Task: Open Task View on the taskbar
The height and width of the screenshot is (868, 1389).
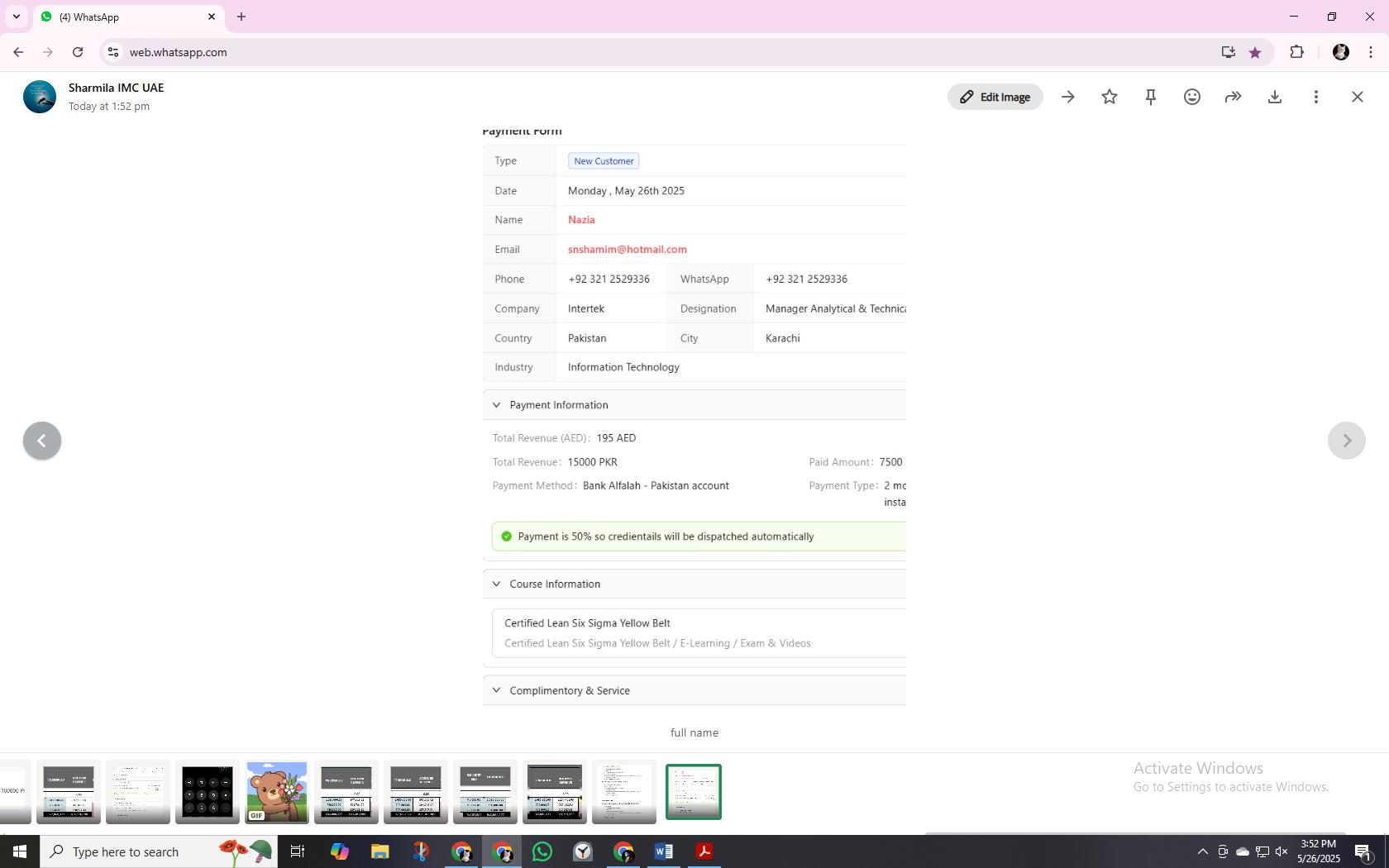Action: click(x=298, y=851)
